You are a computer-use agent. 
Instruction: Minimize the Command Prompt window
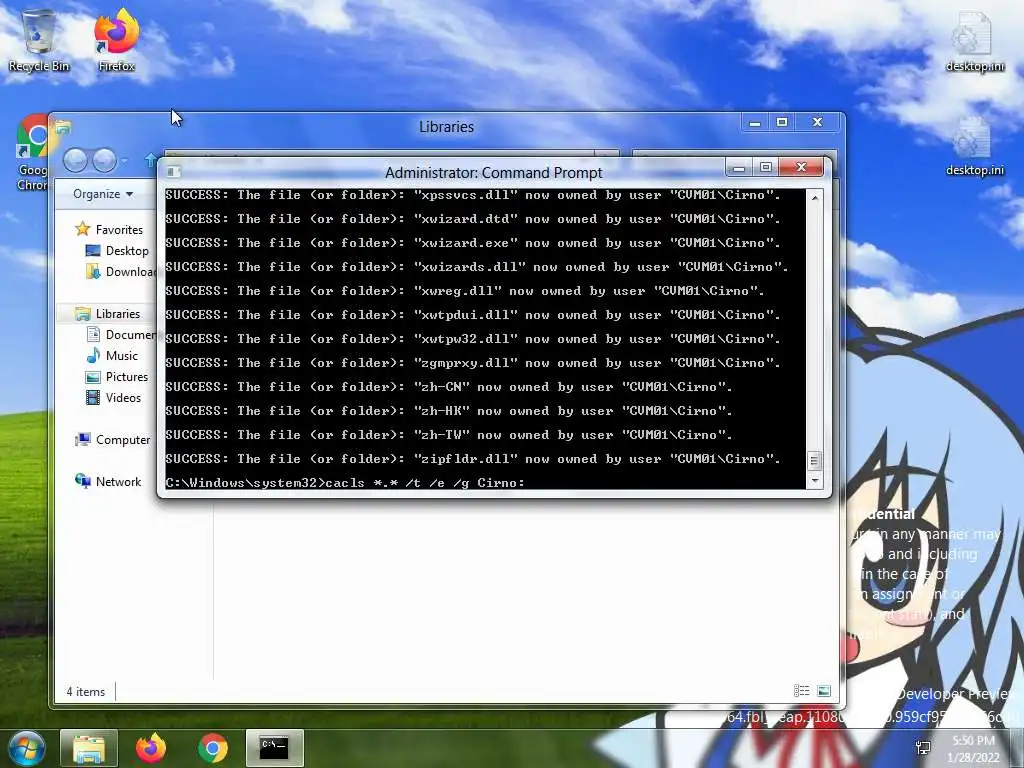point(739,168)
